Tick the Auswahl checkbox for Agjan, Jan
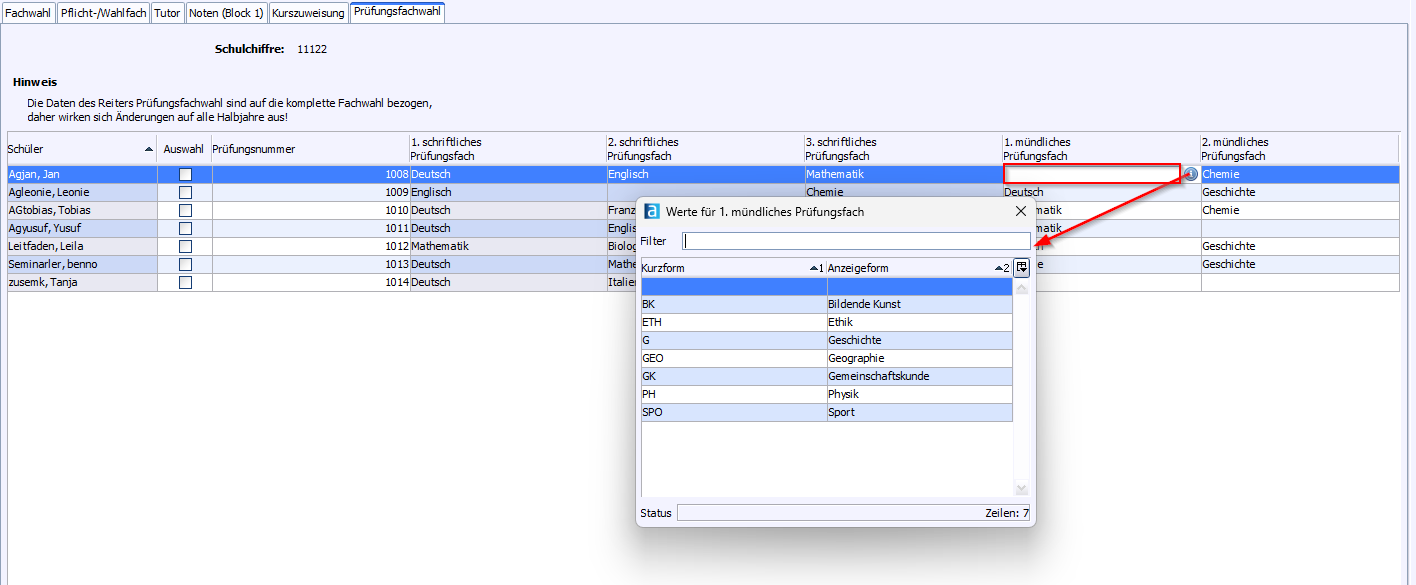This screenshot has height=585, width=1416. [185, 174]
